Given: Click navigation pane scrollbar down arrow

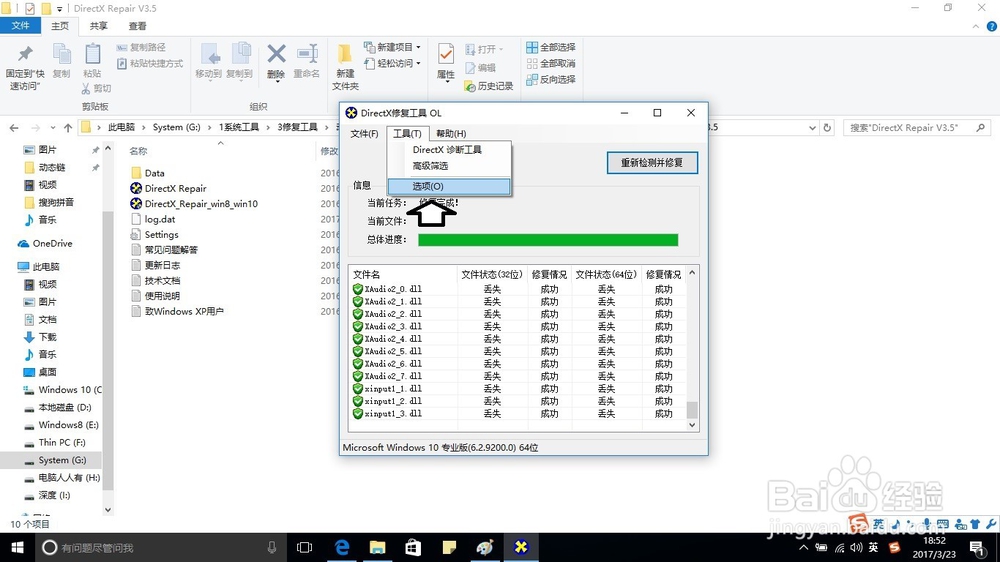Looking at the screenshot, I should coord(108,510).
